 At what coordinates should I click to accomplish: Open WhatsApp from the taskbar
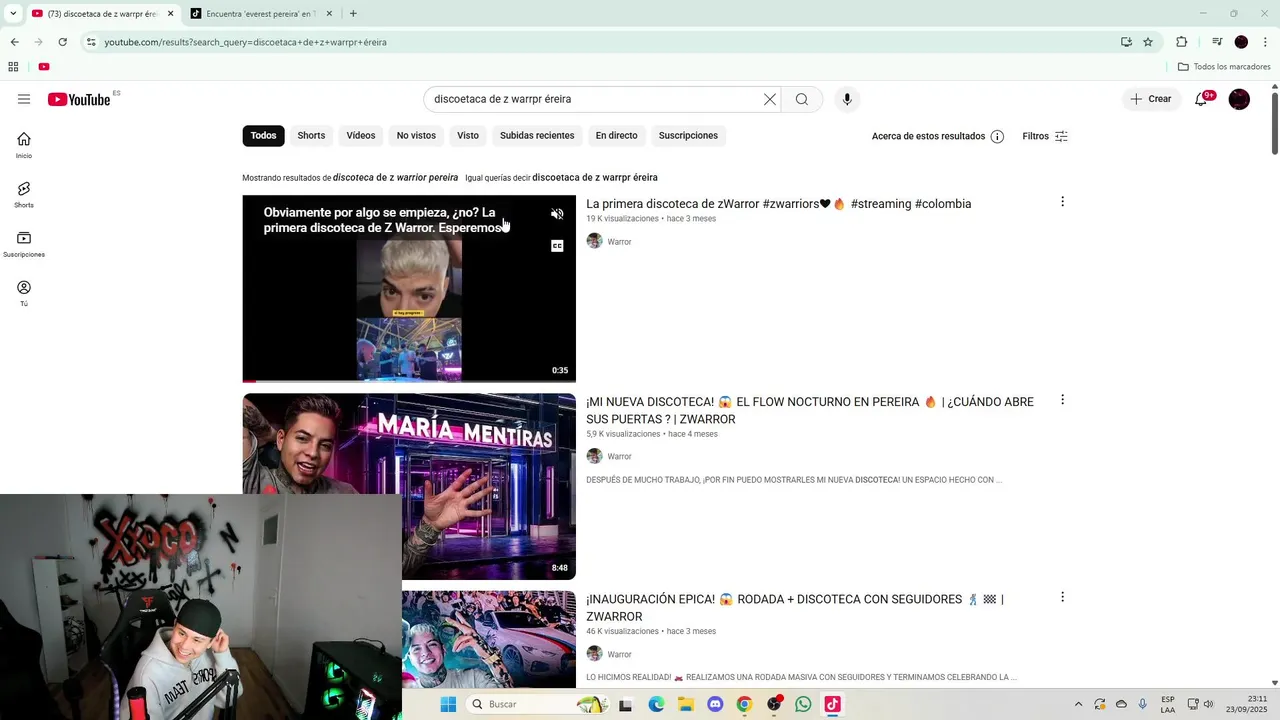(803, 704)
